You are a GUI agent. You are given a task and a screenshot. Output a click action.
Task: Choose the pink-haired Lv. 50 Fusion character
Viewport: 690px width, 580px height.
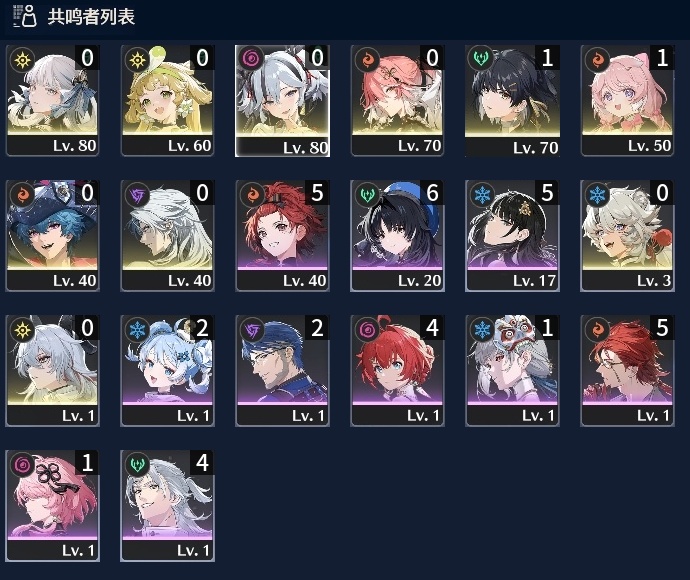[x=627, y=100]
